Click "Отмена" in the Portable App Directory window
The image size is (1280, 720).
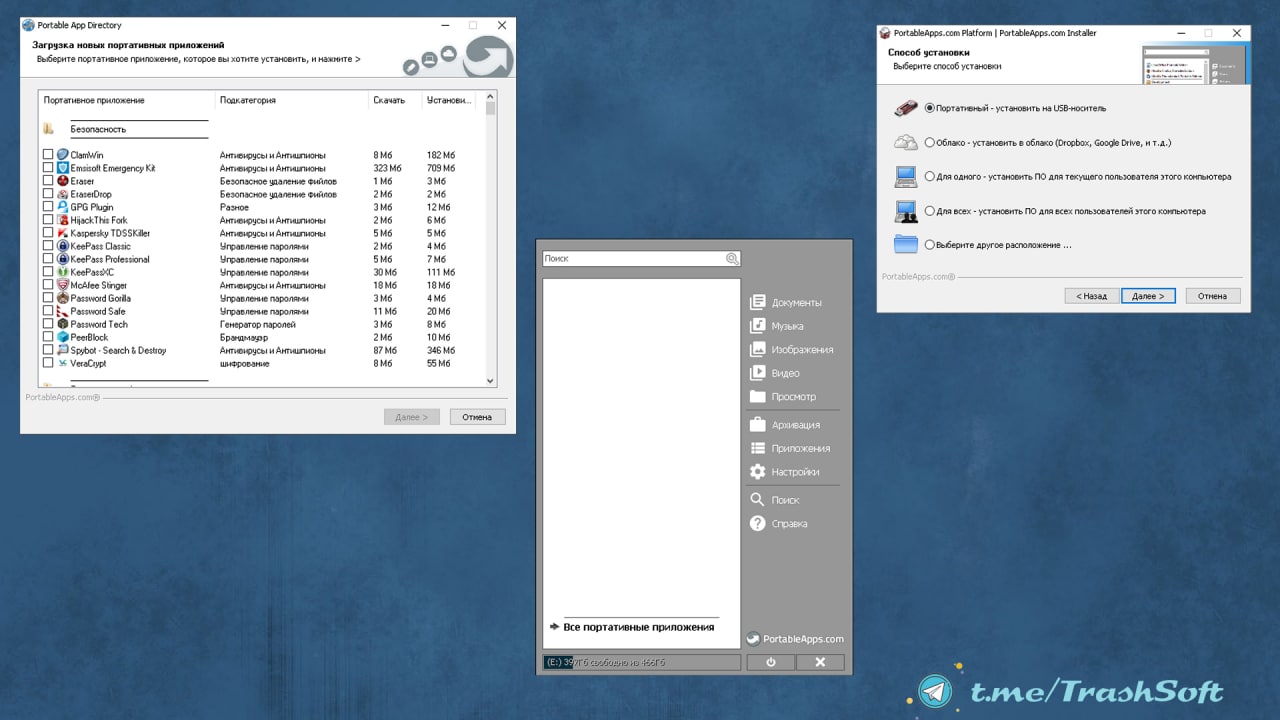coord(477,417)
